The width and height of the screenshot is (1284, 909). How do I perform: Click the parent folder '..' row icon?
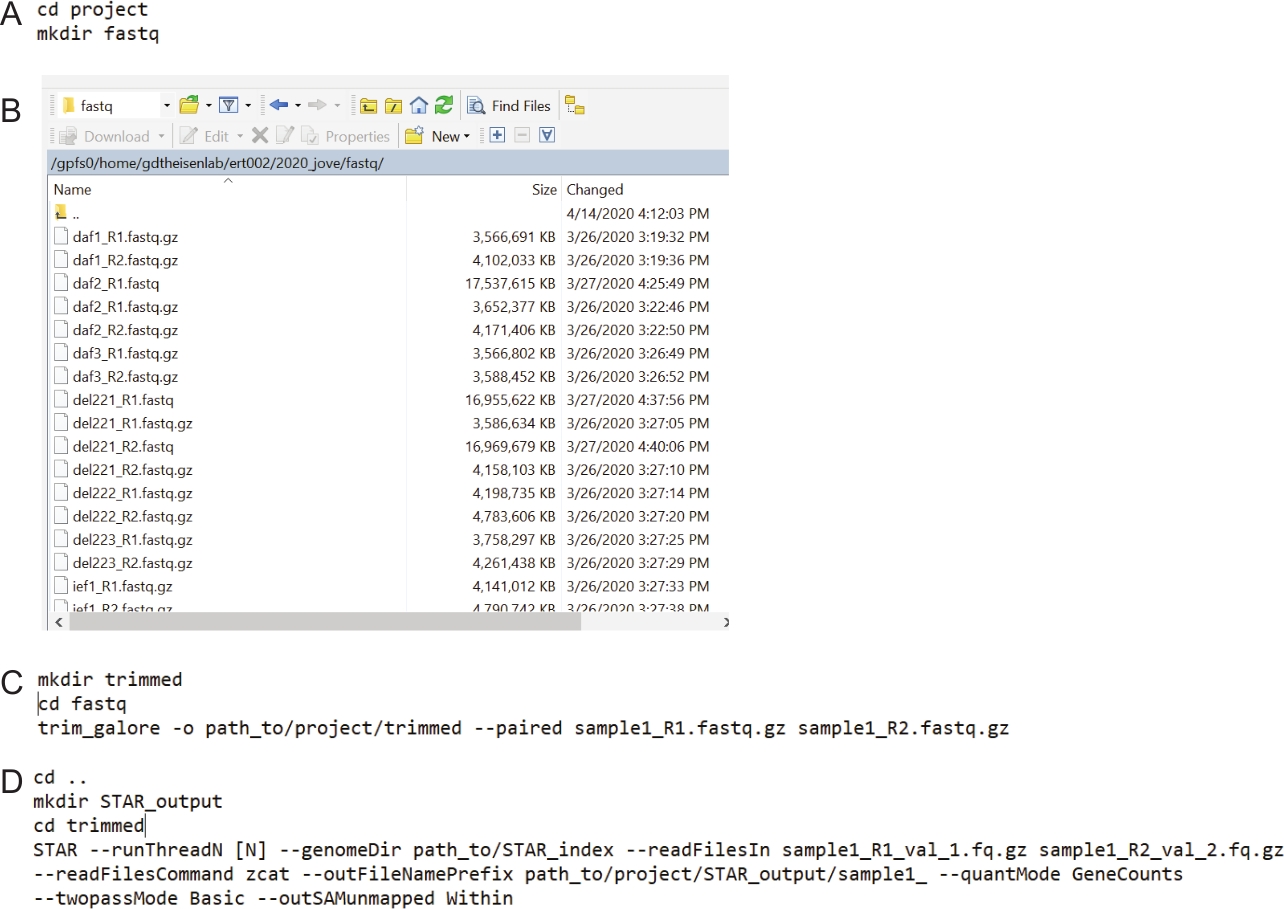point(61,213)
